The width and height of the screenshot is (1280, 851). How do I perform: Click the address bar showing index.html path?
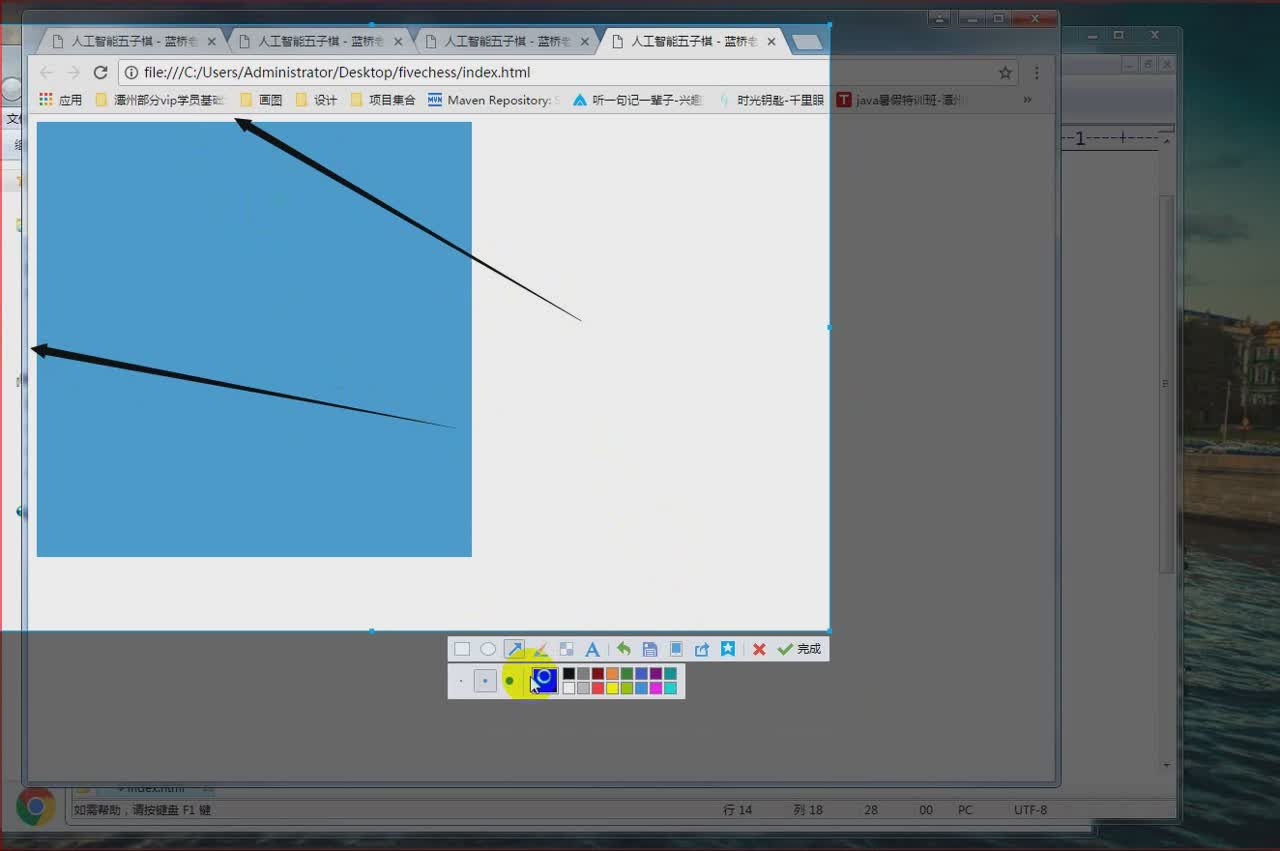pyautogui.click(x=567, y=72)
